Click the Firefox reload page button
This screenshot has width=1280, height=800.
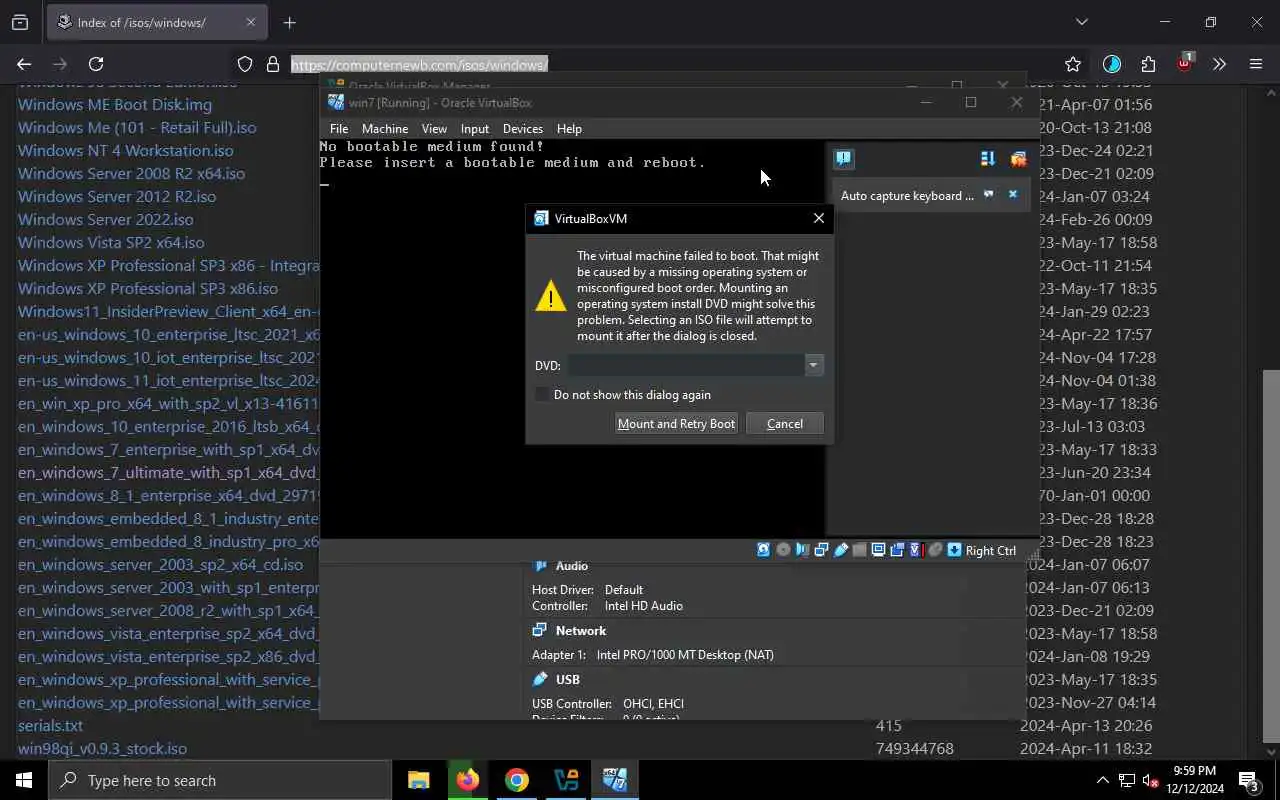(x=96, y=64)
